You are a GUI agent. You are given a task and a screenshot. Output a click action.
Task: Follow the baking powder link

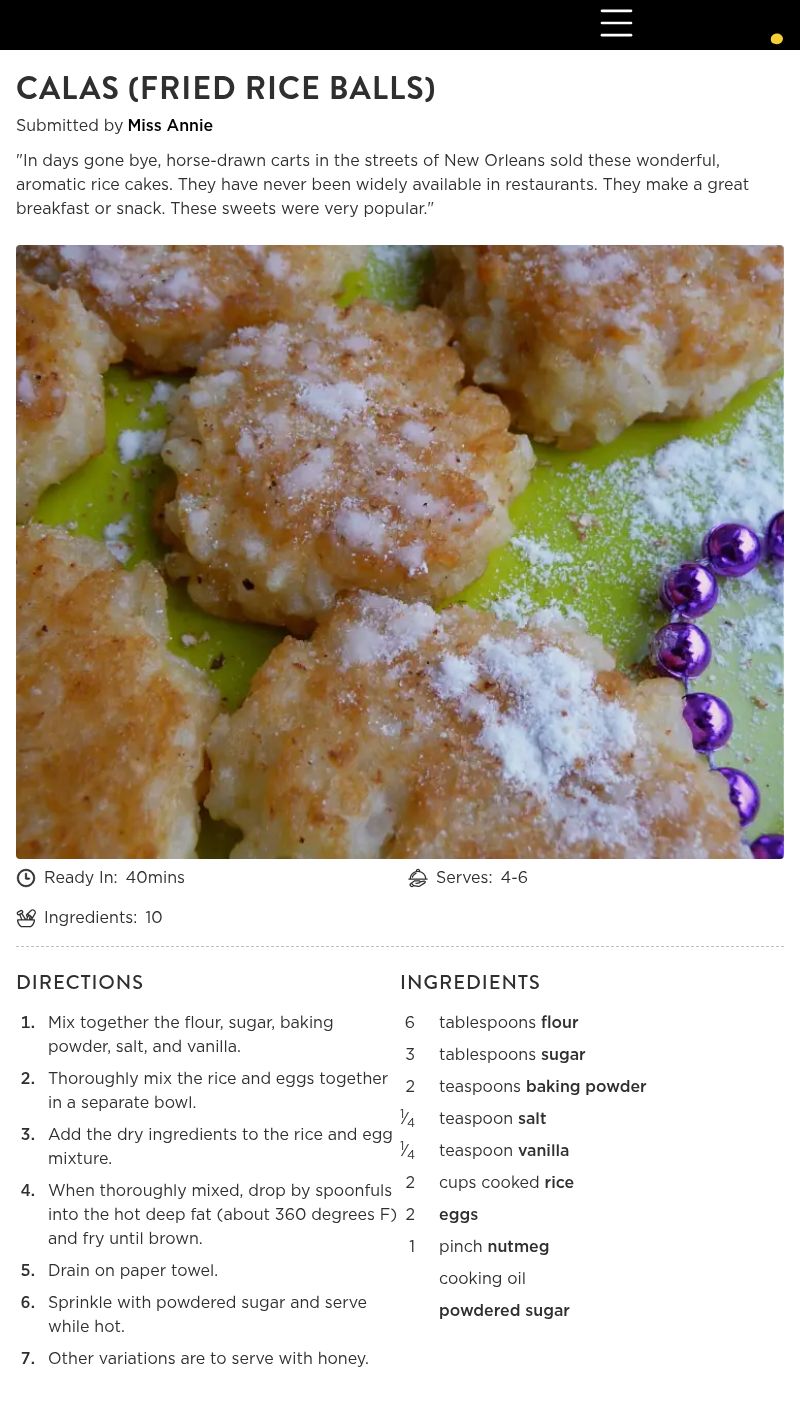(586, 1086)
